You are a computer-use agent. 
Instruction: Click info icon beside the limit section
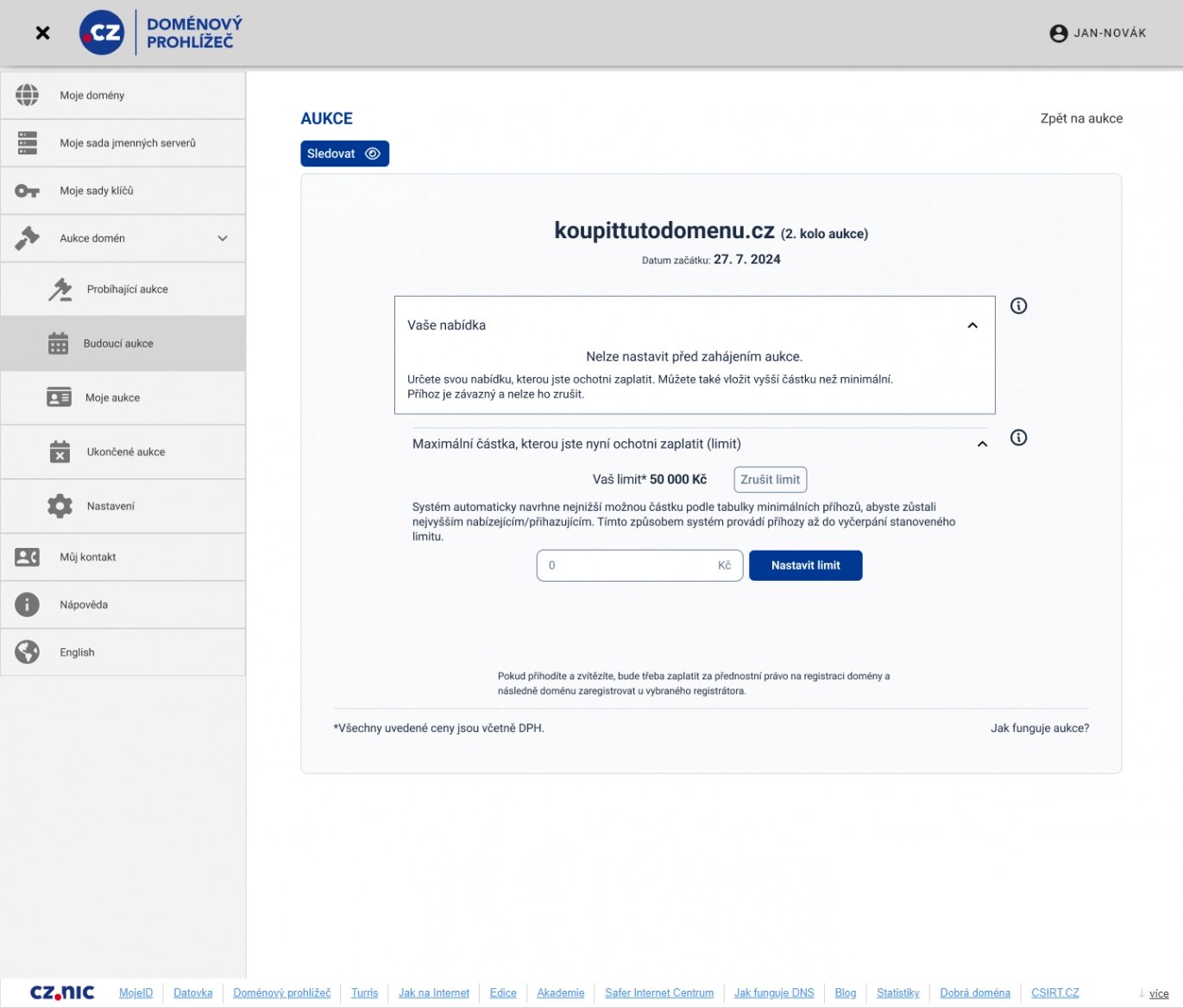[x=1018, y=438]
